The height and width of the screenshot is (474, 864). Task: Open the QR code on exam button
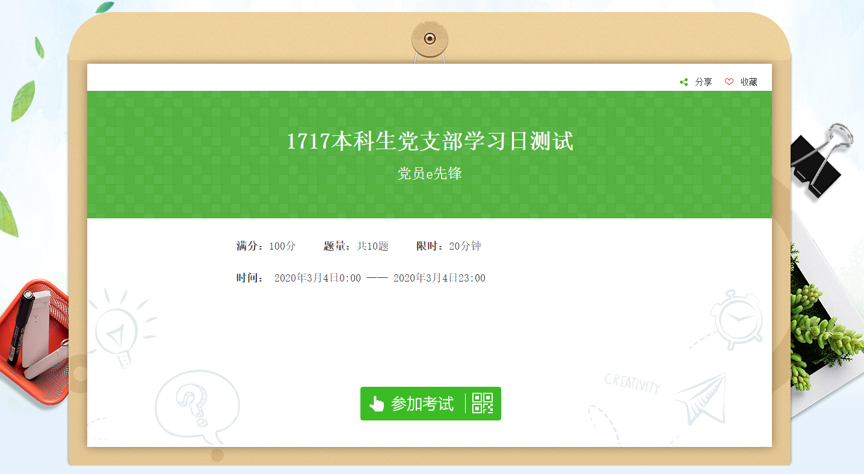tap(483, 403)
